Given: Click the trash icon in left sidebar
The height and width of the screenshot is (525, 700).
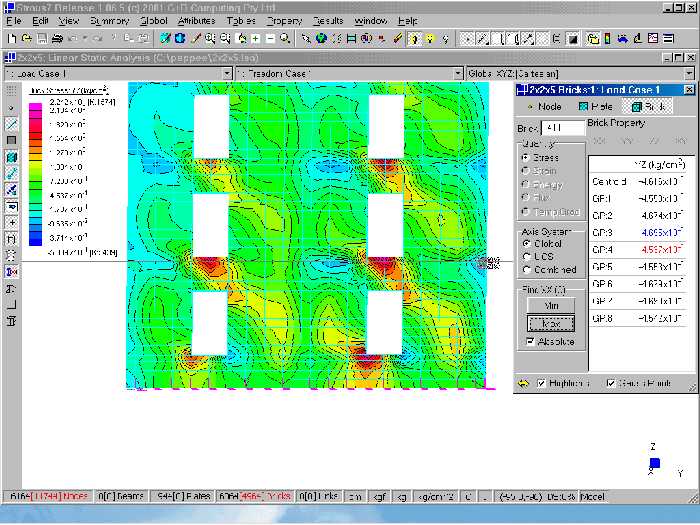Looking at the screenshot, I should [11, 320].
